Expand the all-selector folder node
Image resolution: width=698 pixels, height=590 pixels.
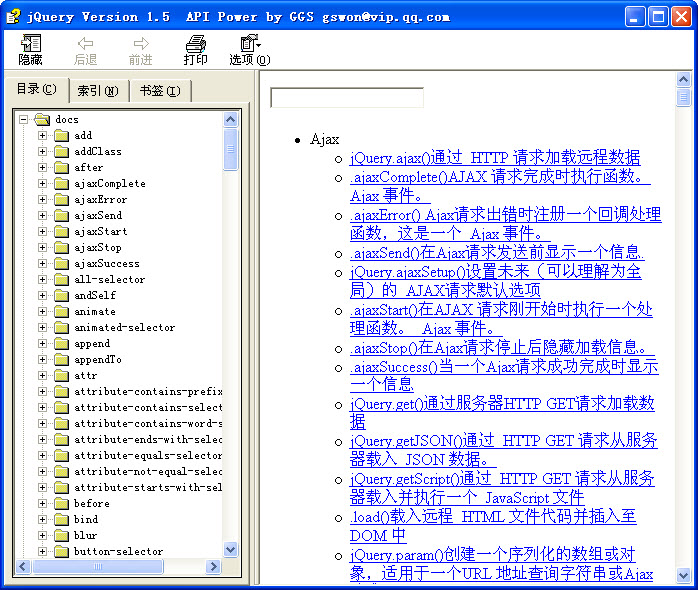[x=42, y=280]
